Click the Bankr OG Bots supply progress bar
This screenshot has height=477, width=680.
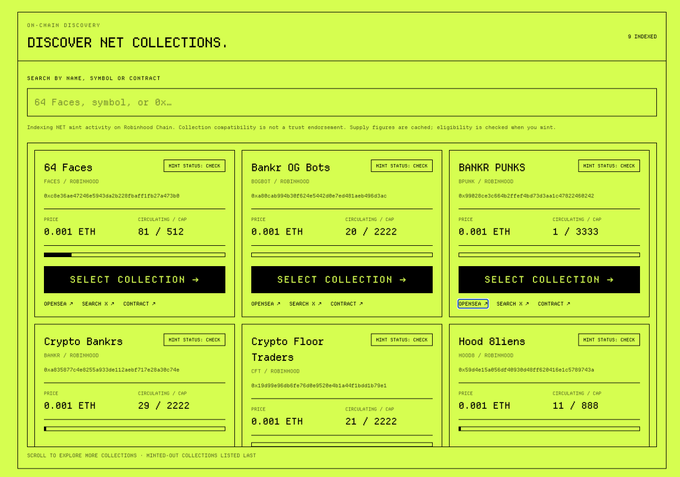pos(342,255)
